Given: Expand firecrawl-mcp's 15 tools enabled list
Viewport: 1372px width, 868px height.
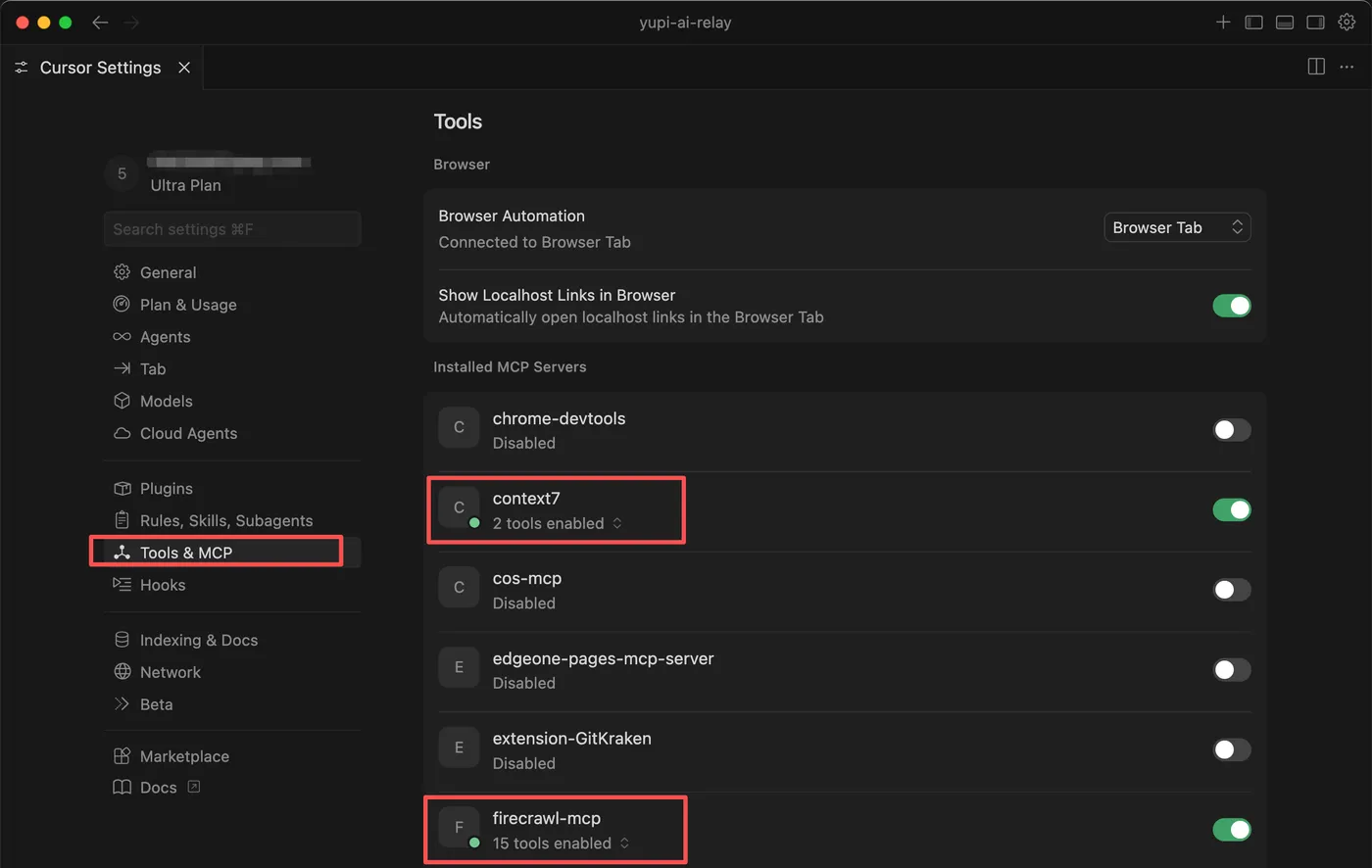Looking at the screenshot, I should point(561,844).
